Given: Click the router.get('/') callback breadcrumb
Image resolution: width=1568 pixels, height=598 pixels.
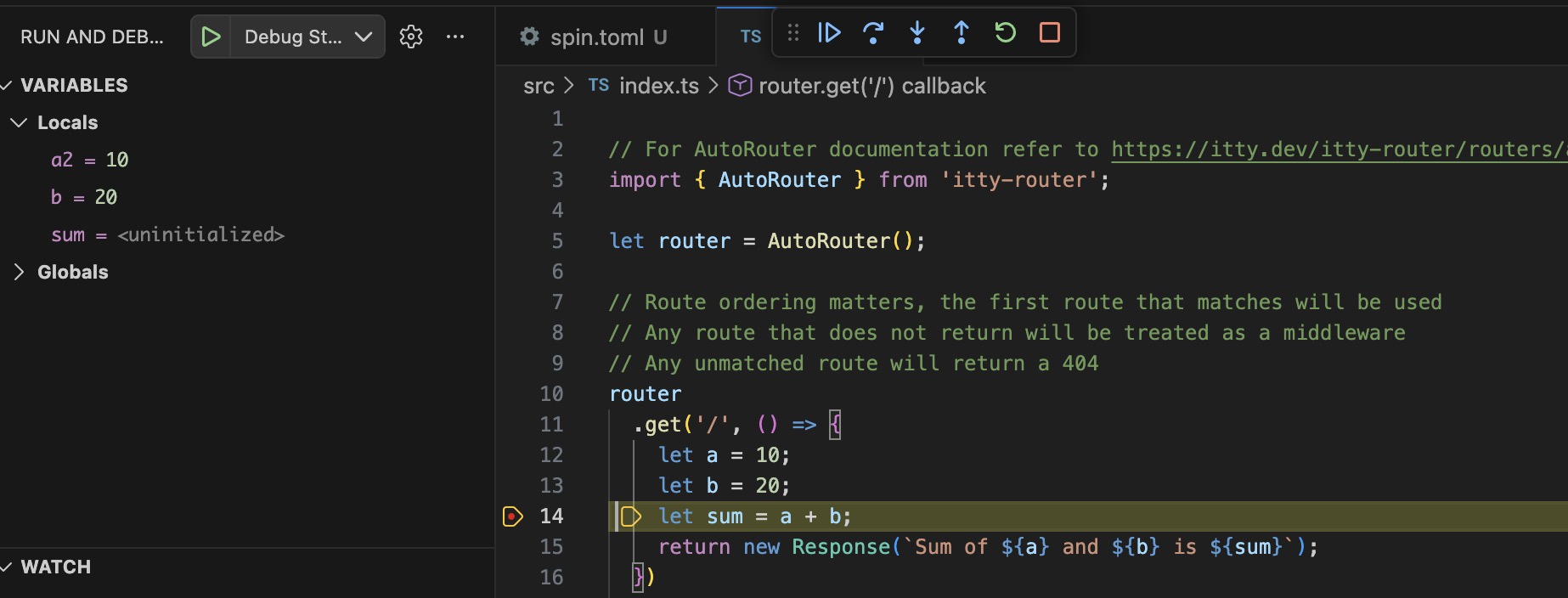Looking at the screenshot, I should (872, 86).
